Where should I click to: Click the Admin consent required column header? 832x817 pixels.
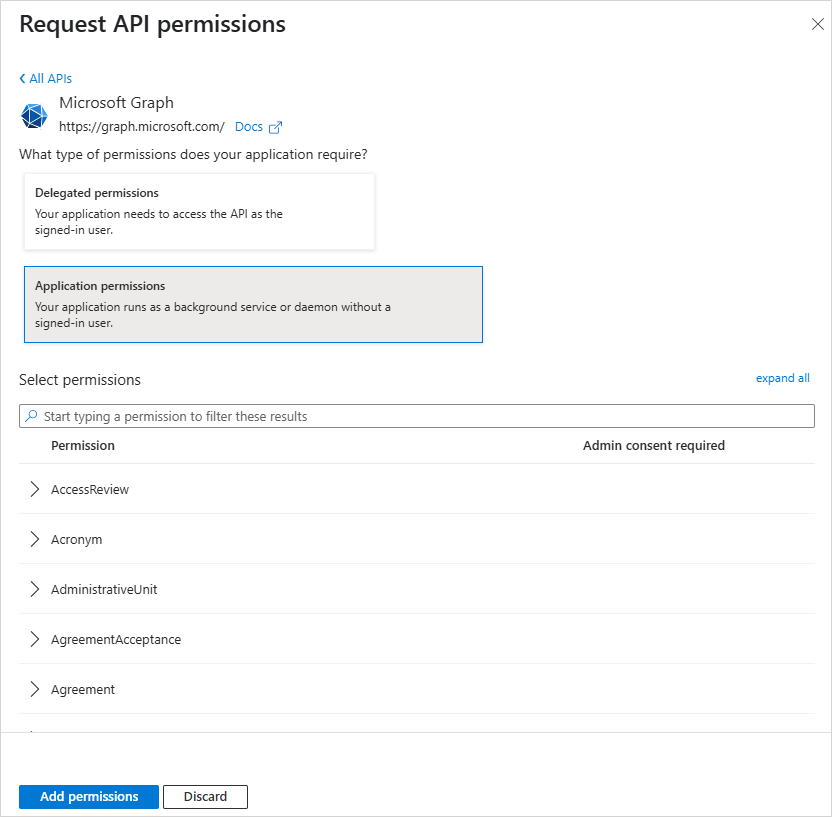653,445
